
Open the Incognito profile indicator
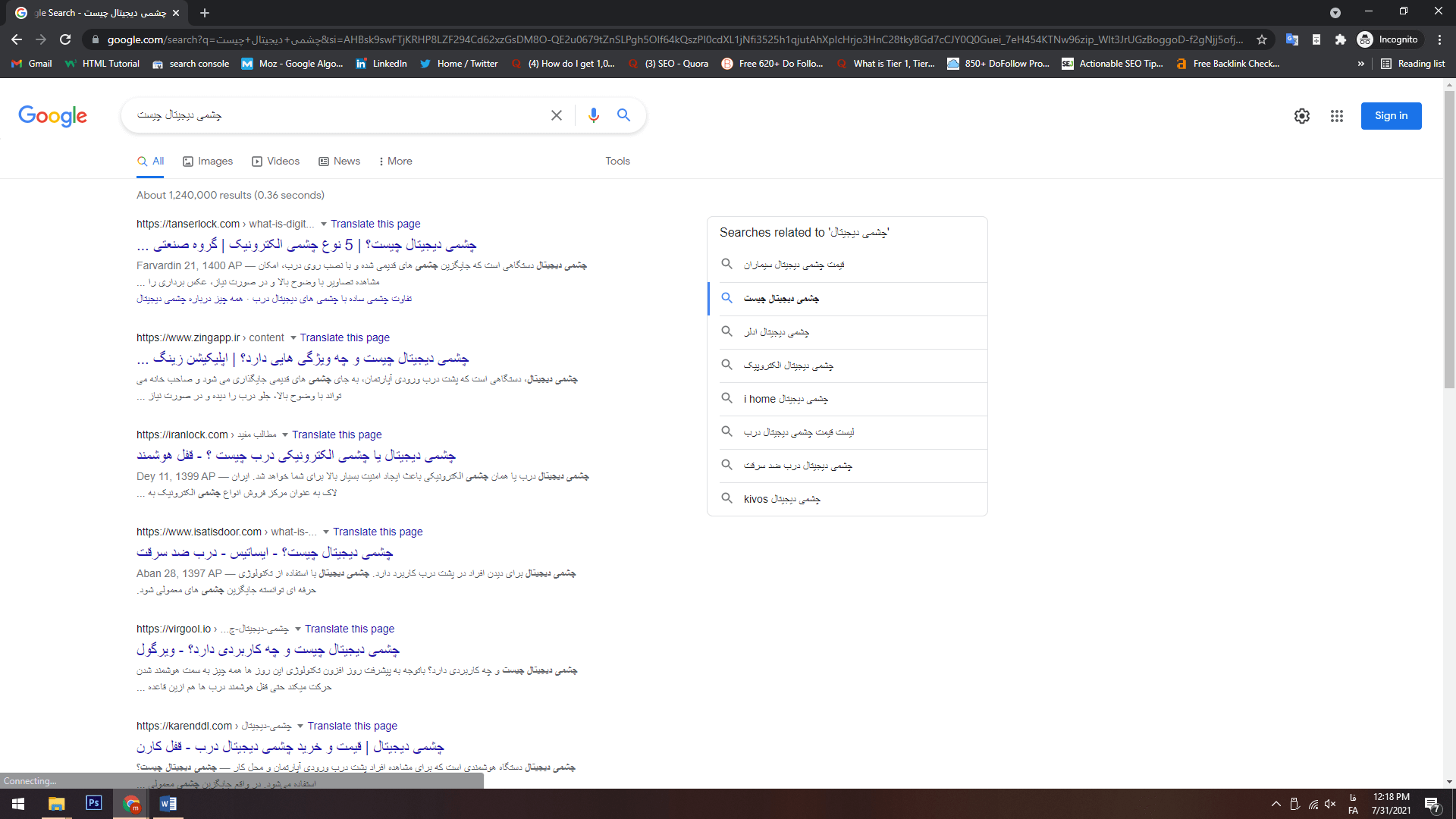coord(1388,39)
